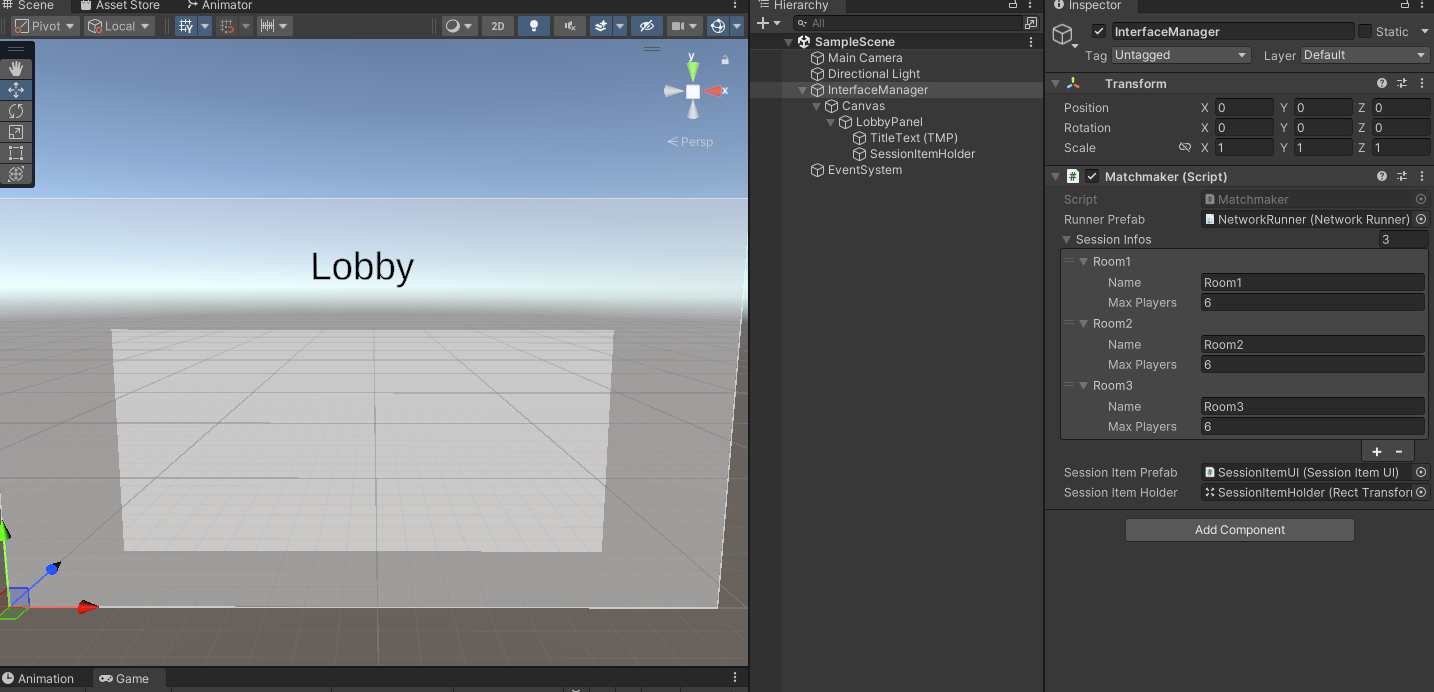Pick object for Session Item Prefab
1434x692 pixels.
[1421, 472]
